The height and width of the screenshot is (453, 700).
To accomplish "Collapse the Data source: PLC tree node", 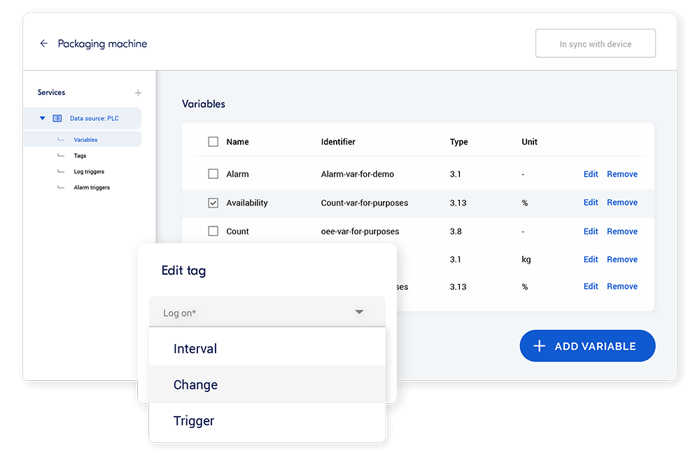I will tap(42, 118).
